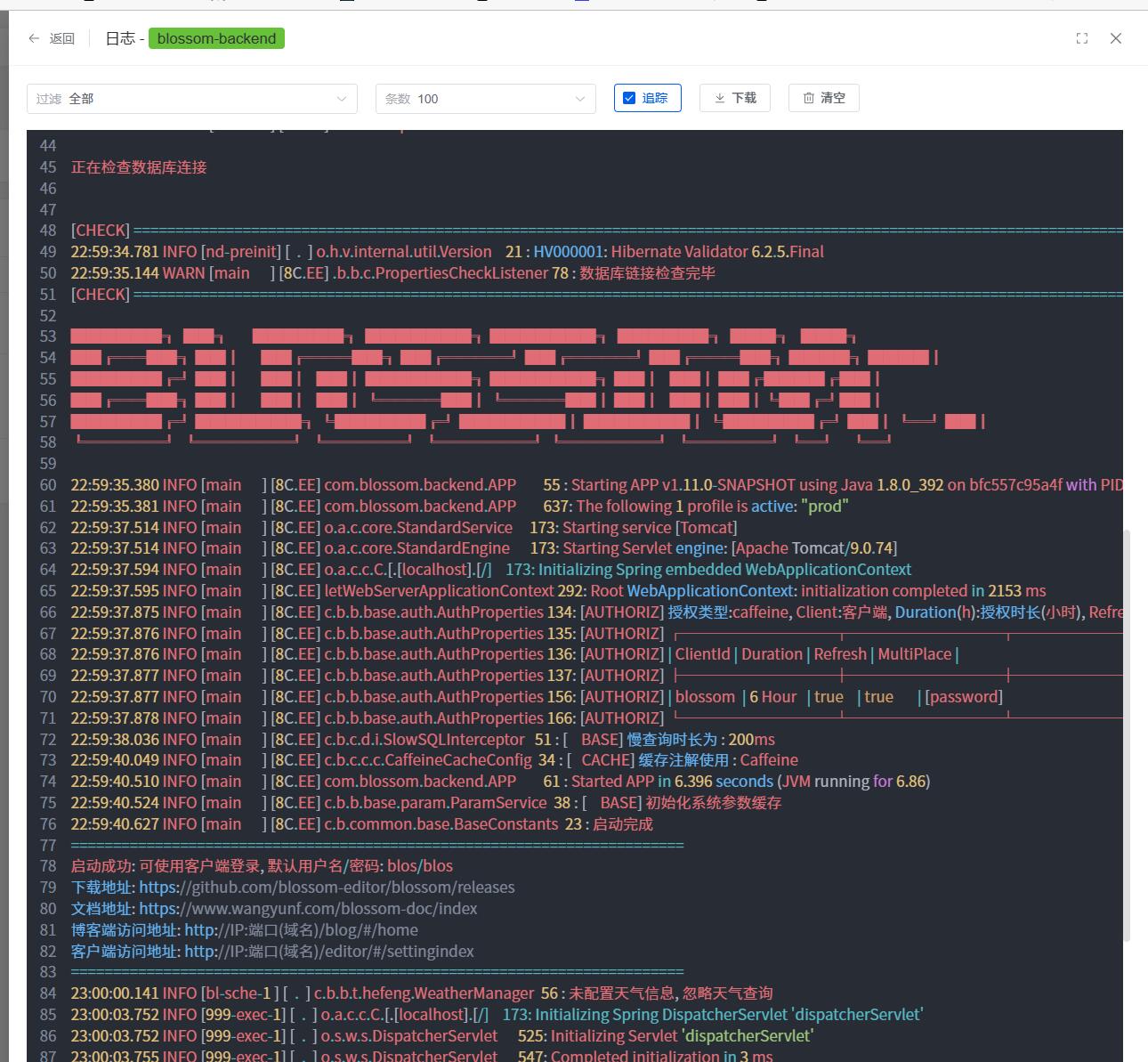Viewport: 1148px width, 1062px height.
Task: Click the 未配置天气信息 WeatherManager line
Action: pos(422,993)
